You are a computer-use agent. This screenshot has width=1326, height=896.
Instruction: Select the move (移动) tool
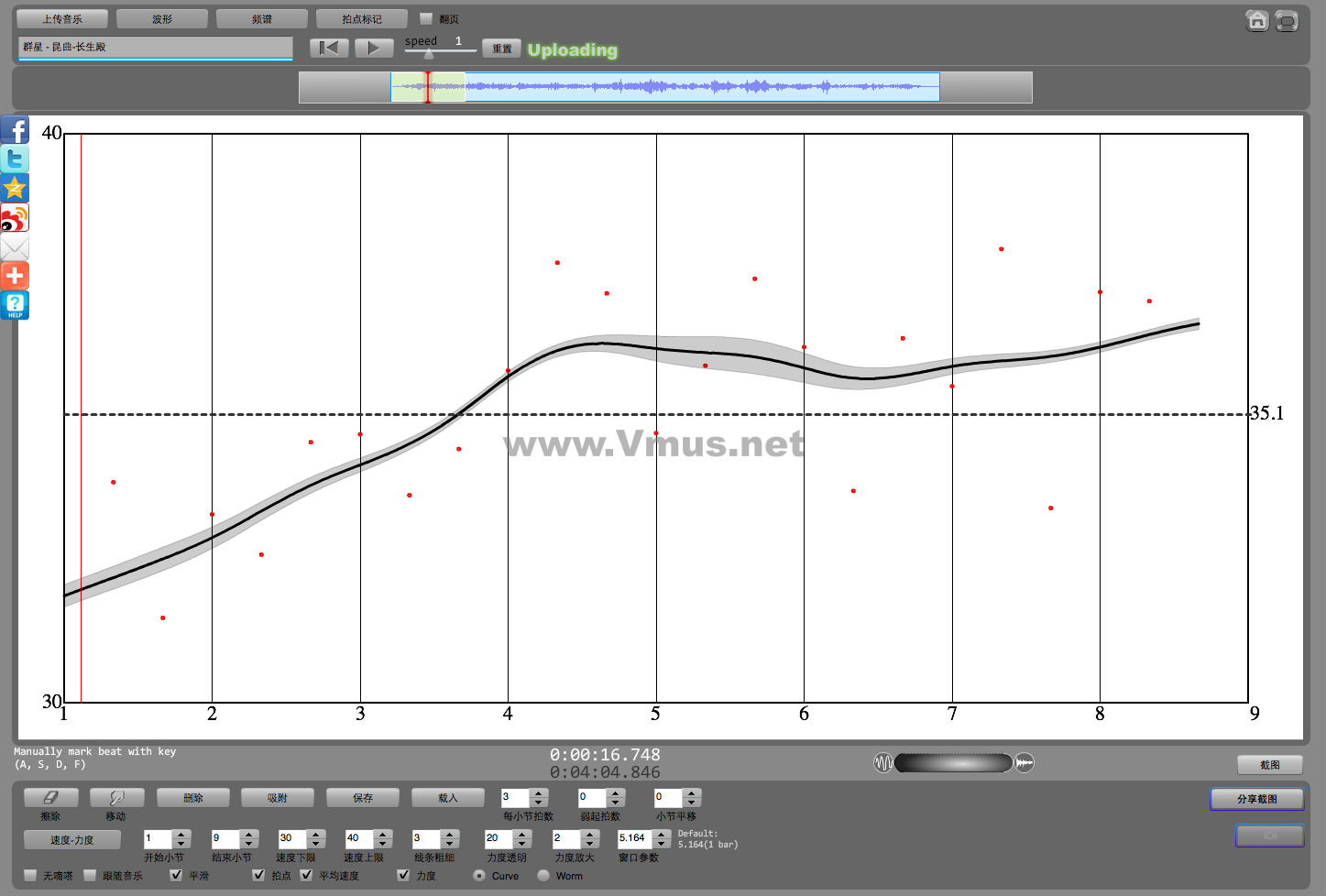tap(115, 798)
